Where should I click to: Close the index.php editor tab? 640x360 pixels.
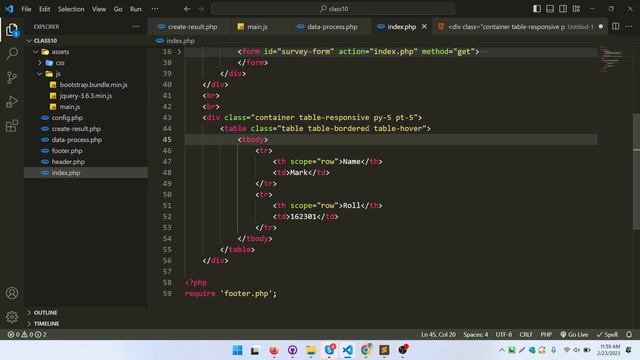click(x=424, y=27)
